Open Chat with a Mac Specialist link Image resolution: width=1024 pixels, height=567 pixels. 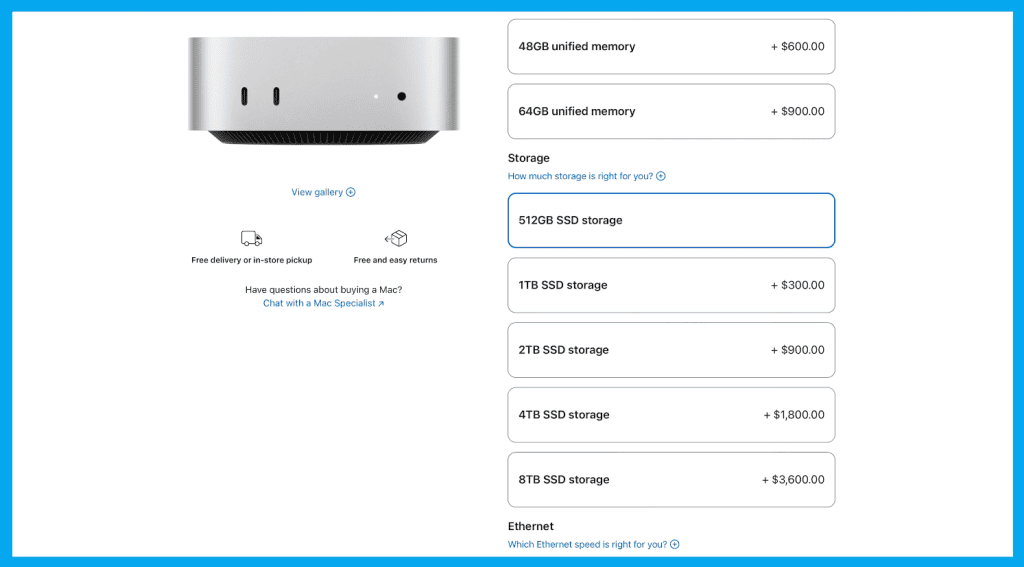tap(319, 303)
